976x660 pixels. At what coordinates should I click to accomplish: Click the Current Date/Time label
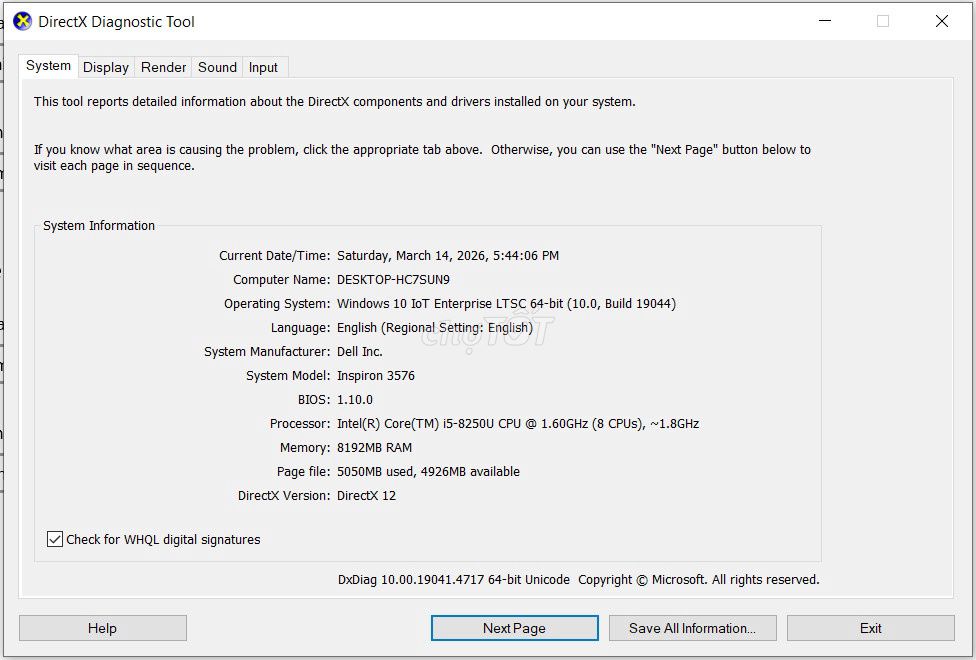click(274, 256)
